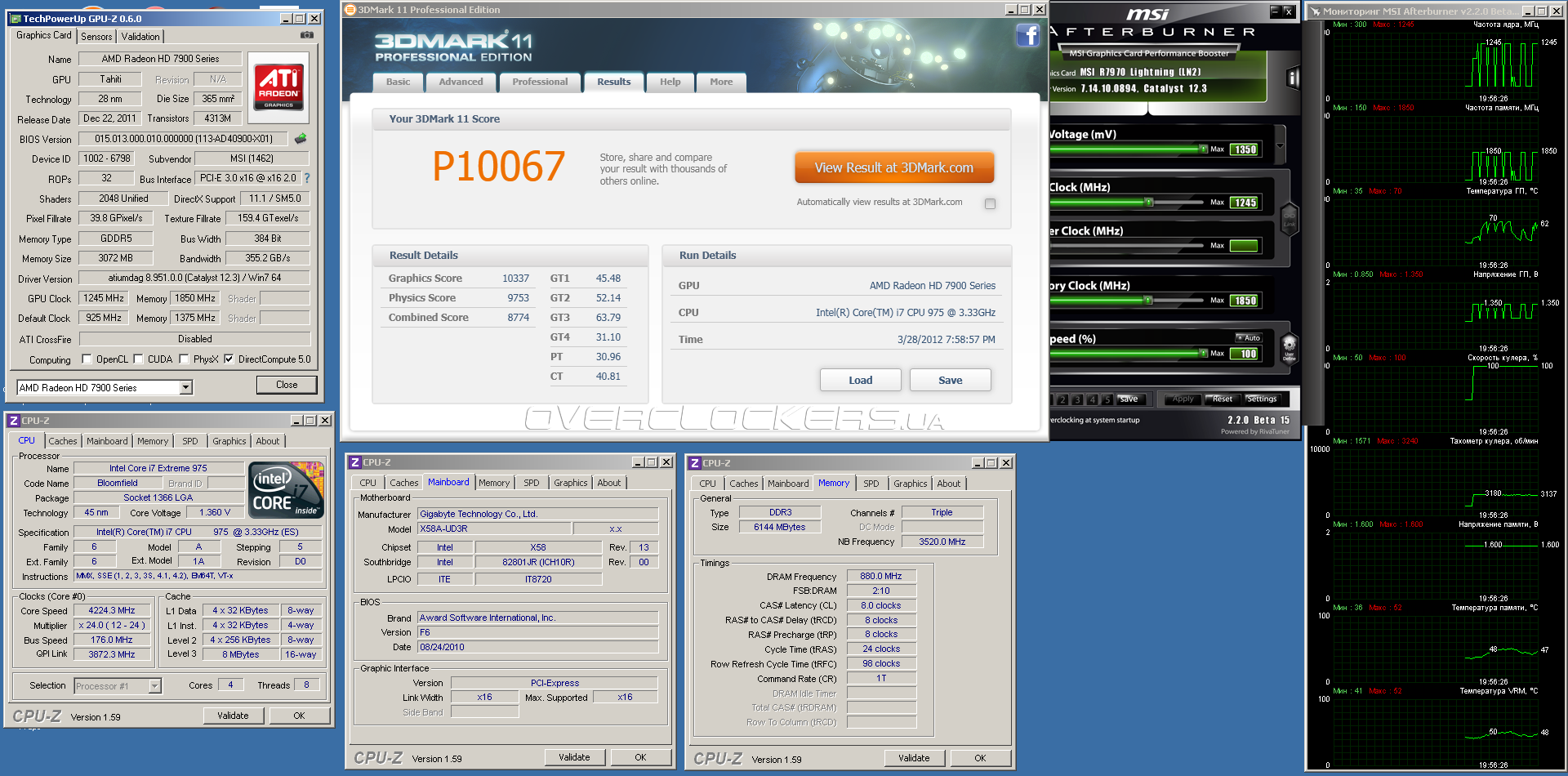
Task: Open the Professional tab in 3DMark 11
Action: pyautogui.click(x=540, y=82)
